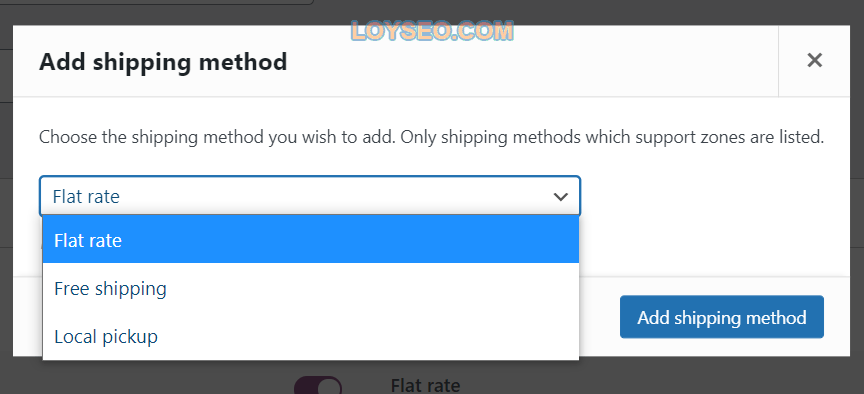Confirm with Add shipping method button

(x=722, y=317)
